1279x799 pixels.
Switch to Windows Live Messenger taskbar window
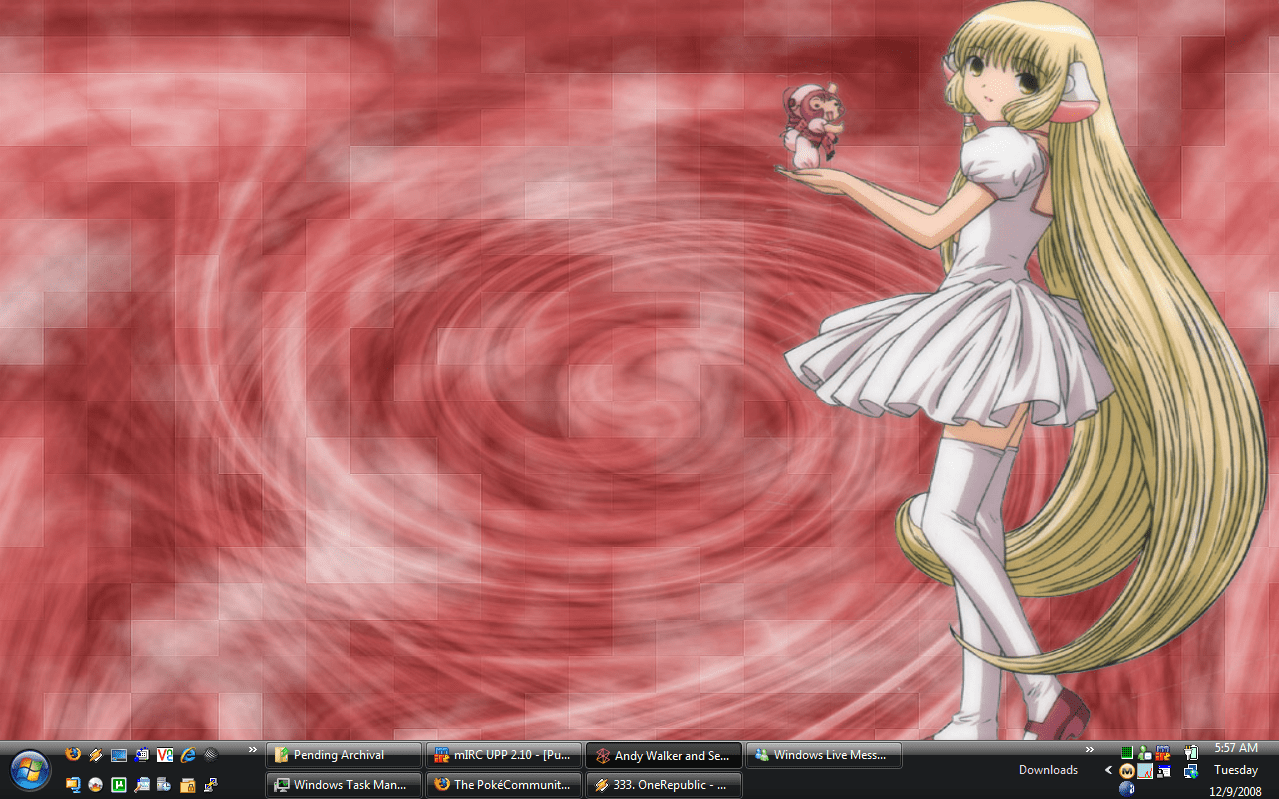coord(824,755)
